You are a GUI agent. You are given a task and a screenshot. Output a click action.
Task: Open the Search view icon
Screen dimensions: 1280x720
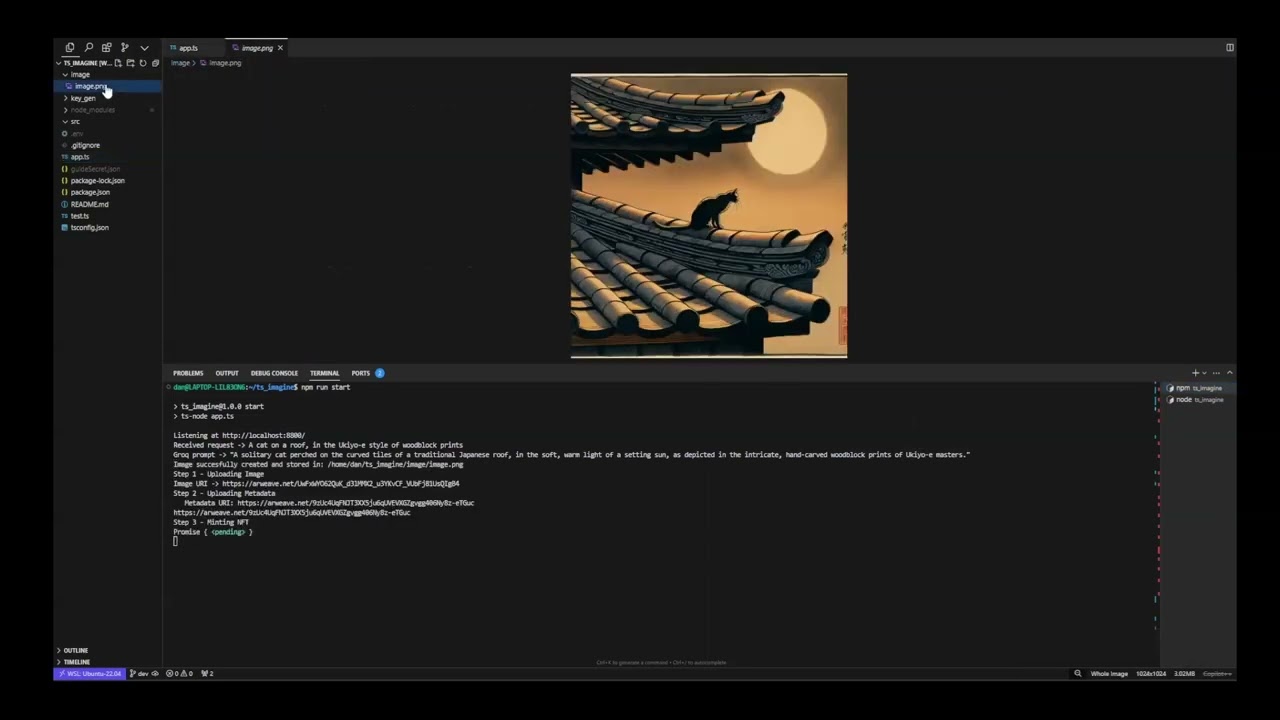pyautogui.click(x=88, y=47)
